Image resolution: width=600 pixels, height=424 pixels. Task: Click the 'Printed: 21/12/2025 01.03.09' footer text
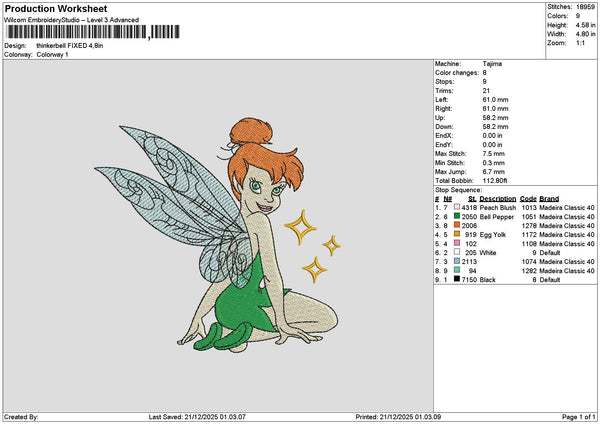398,417
